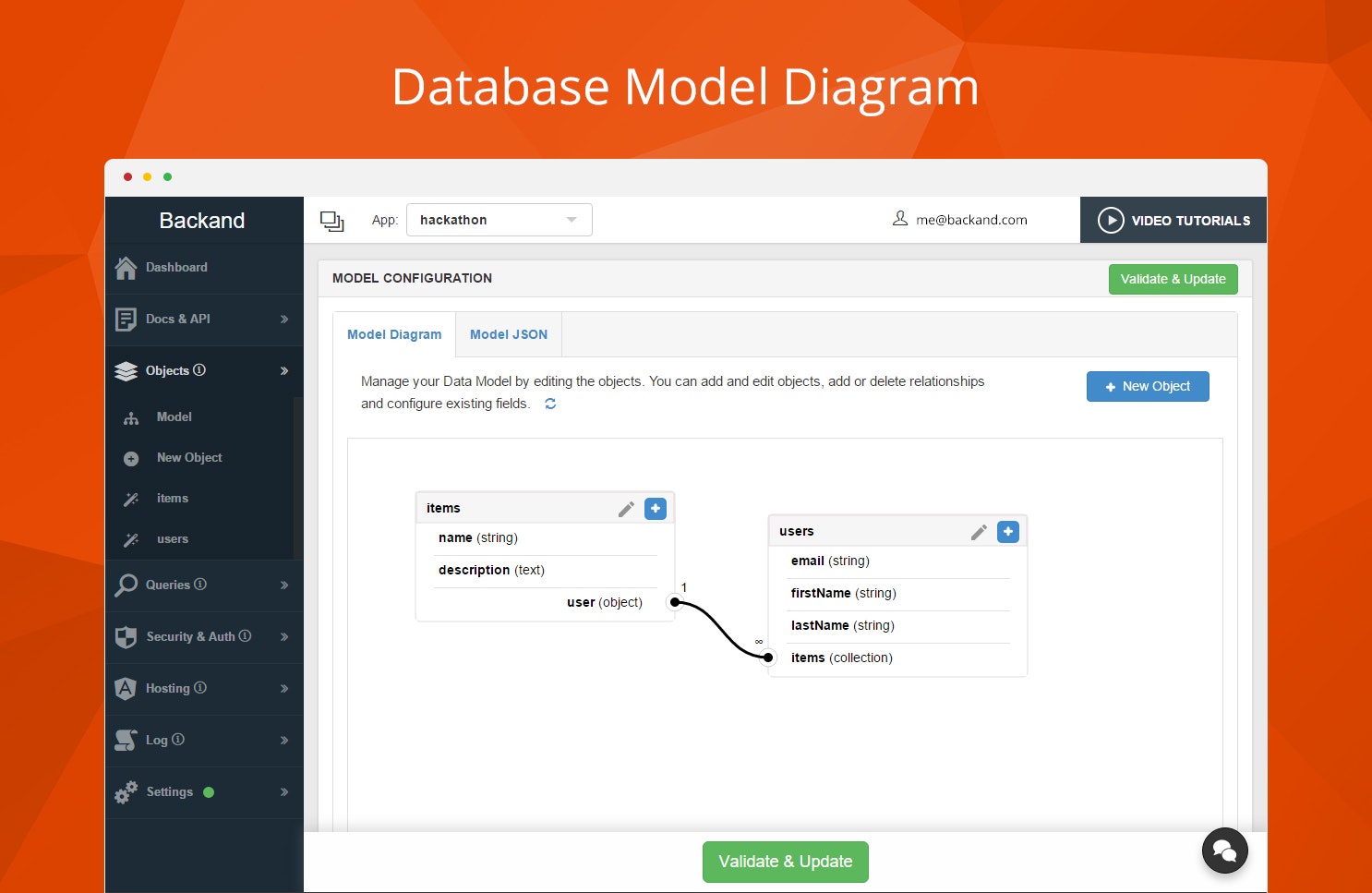
Task: Click the top Validate & Update button
Action: click(x=1173, y=279)
